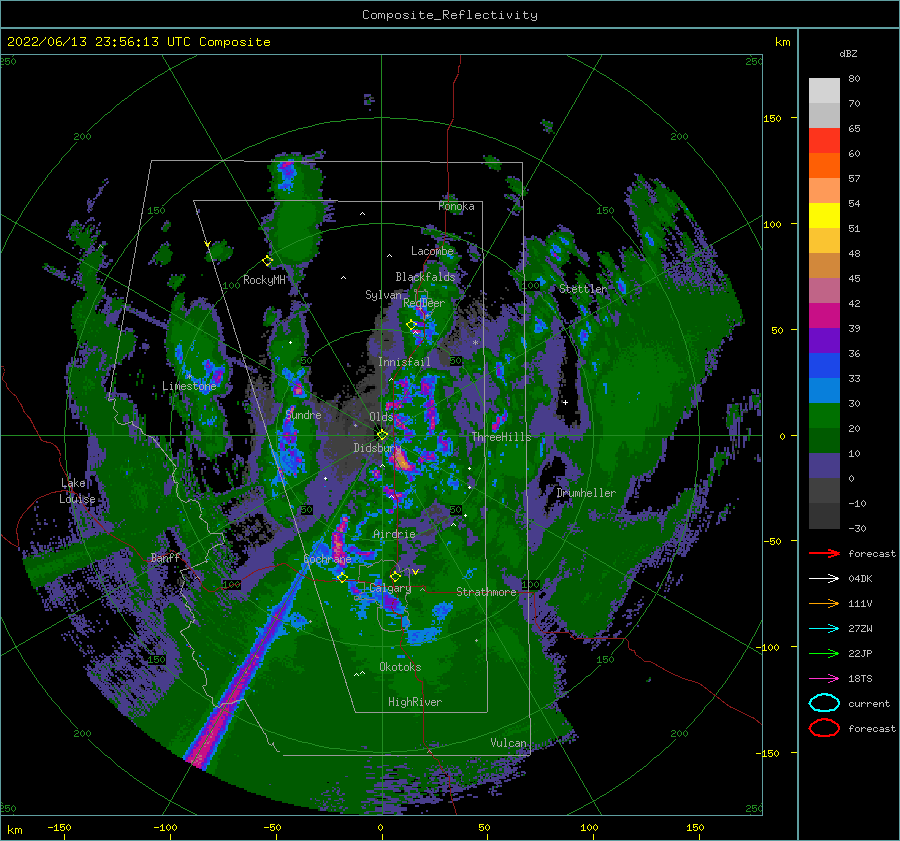Click the Strathmore city label

[x=487, y=592]
